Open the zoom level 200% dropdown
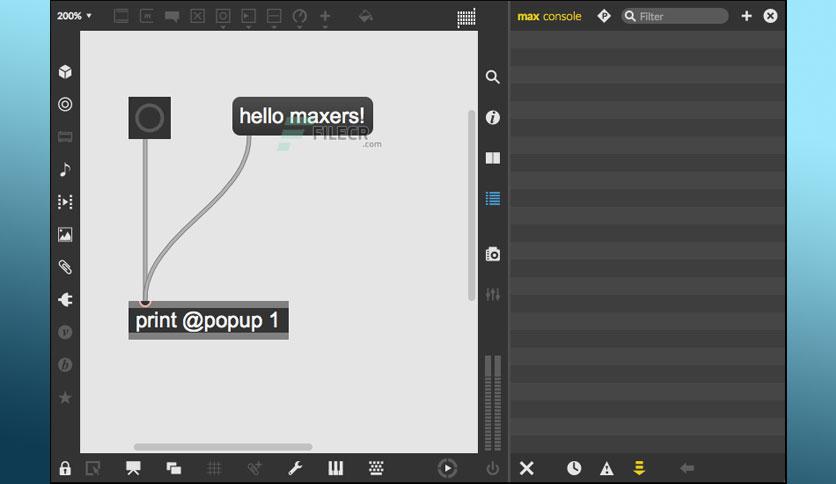836x484 pixels. coord(74,16)
